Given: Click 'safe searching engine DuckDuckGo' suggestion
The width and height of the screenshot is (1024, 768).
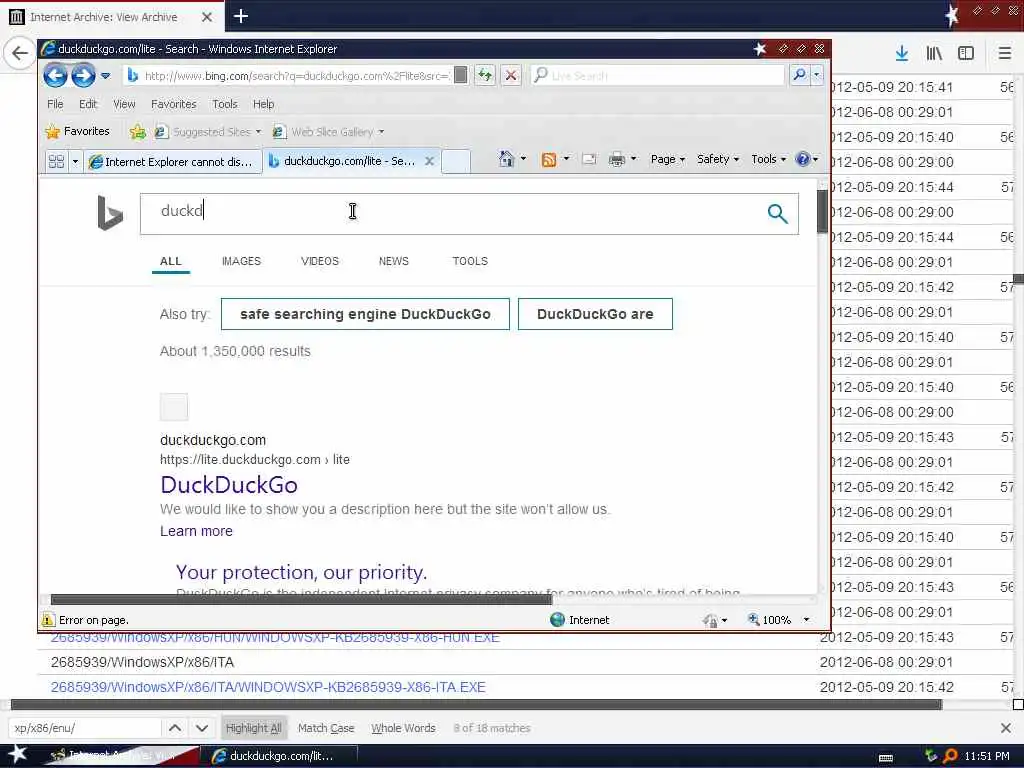Looking at the screenshot, I should pyautogui.click(x=365, y=314).
